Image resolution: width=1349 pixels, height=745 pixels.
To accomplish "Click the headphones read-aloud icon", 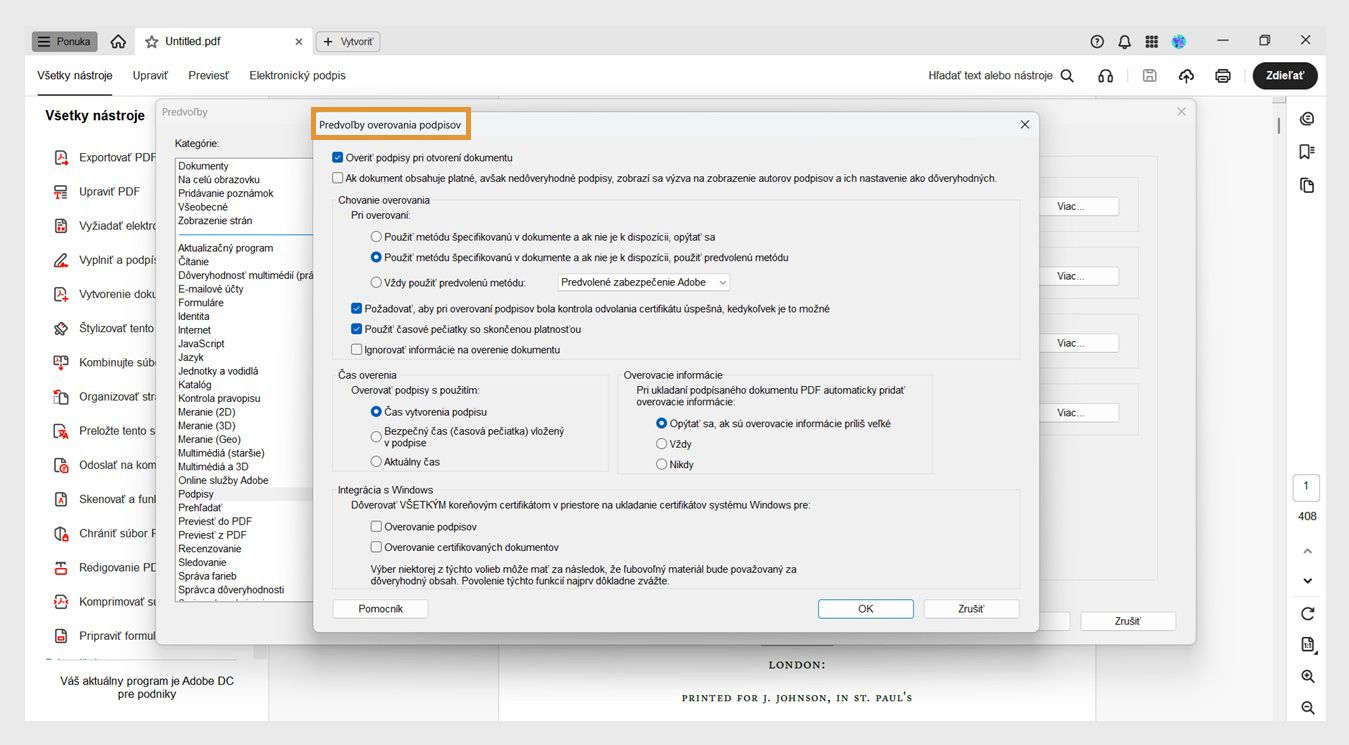I will pyautogui.click(x=1105, y=76).
